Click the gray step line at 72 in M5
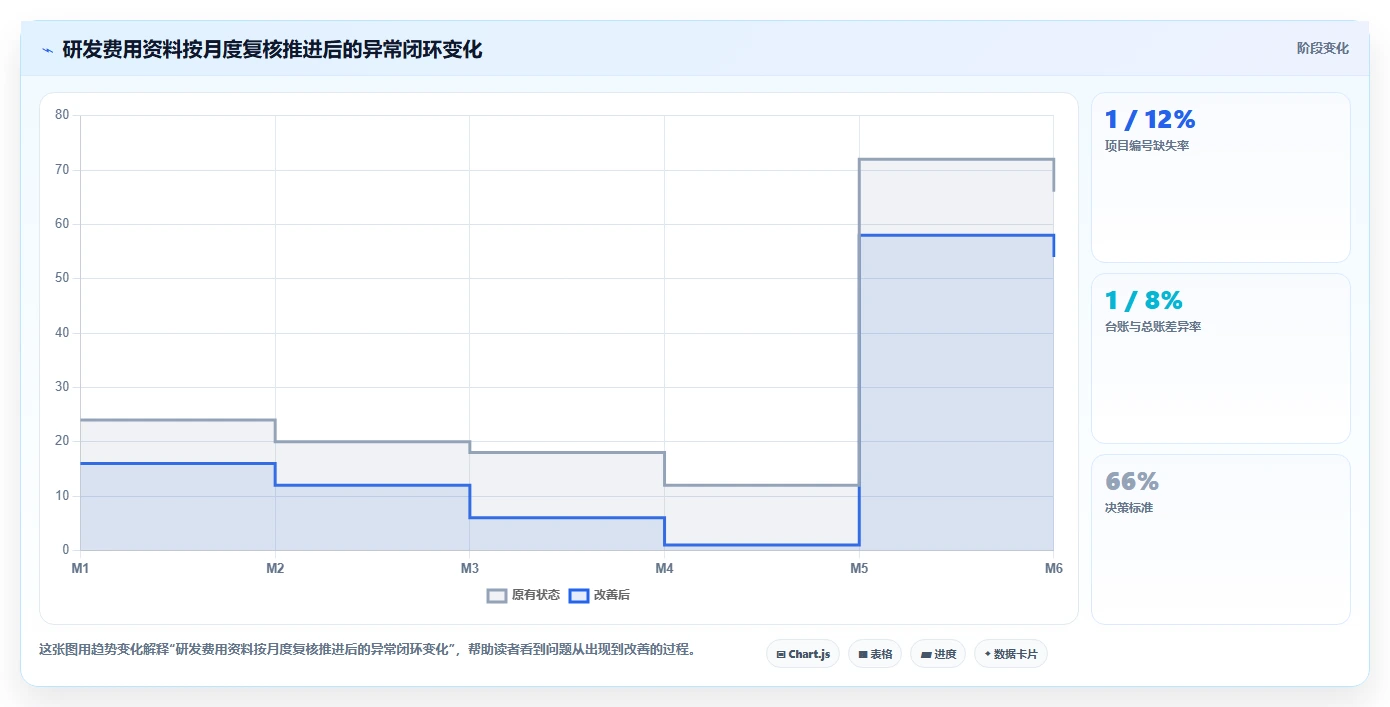 956,159
